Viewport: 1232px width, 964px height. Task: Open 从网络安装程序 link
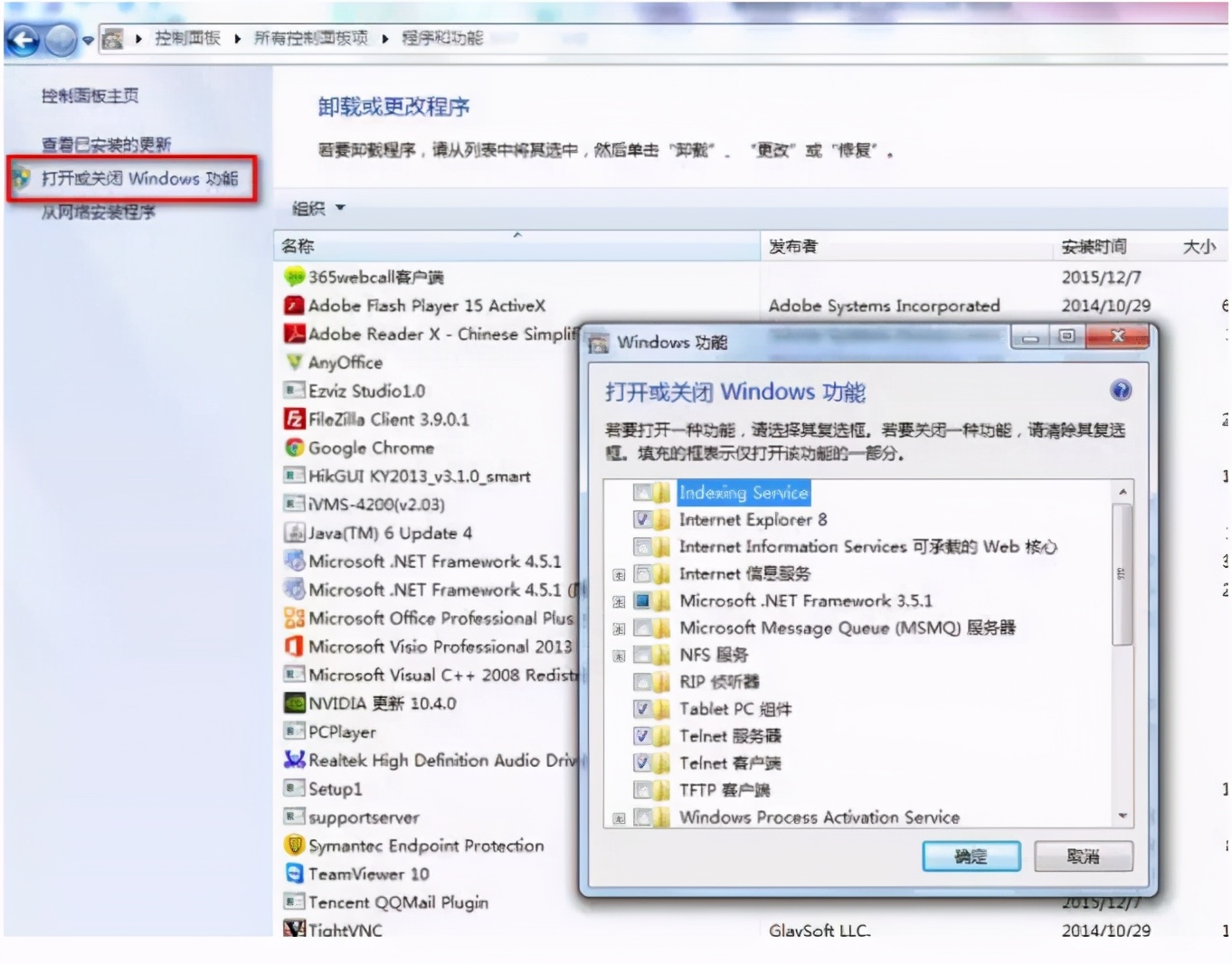98,213
